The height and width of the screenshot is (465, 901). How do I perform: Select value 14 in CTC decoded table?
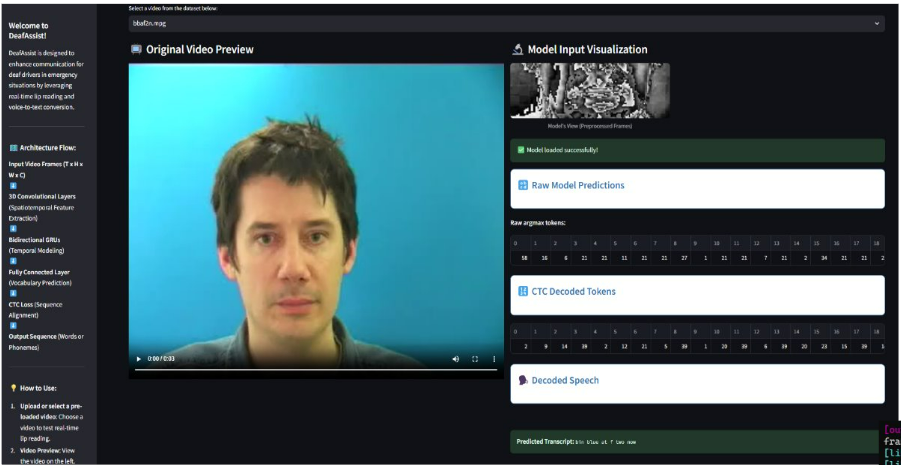pyautogui.click(x=564, y=347)
